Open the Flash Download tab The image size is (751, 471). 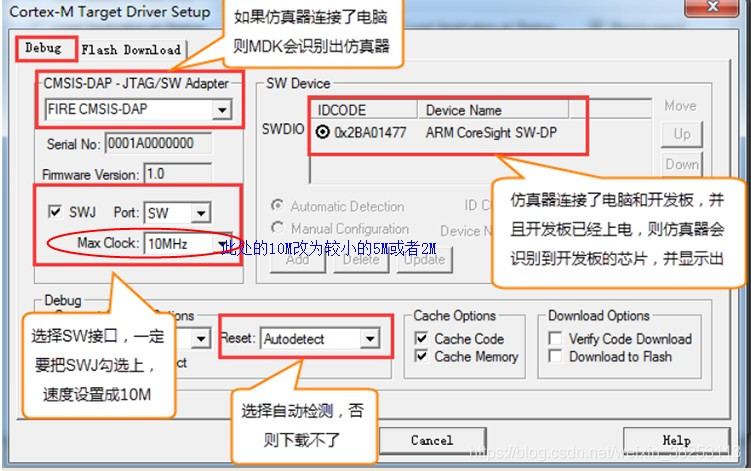131,49
